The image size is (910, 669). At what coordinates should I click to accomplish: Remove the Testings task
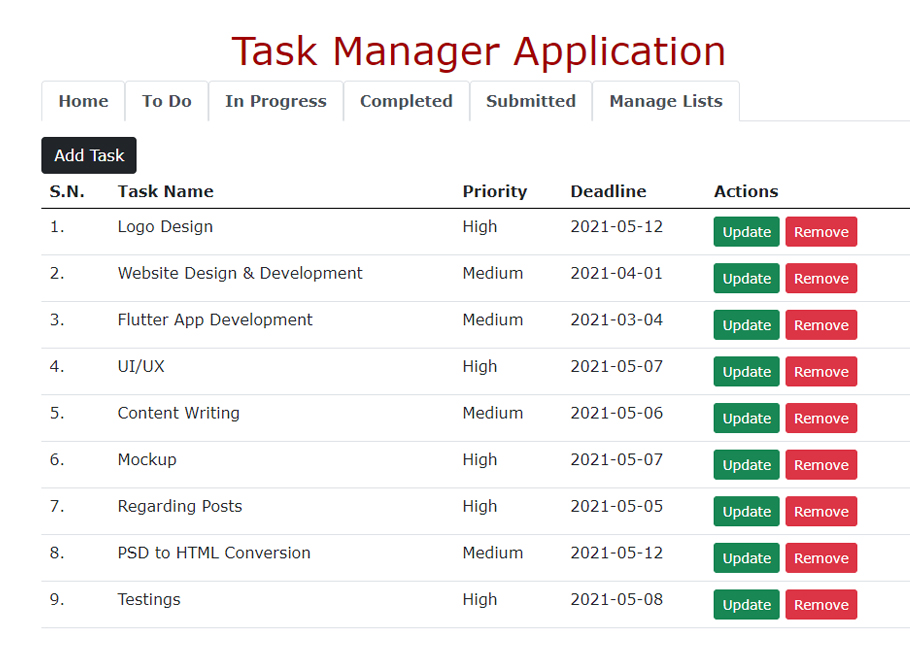click(820, 604)
